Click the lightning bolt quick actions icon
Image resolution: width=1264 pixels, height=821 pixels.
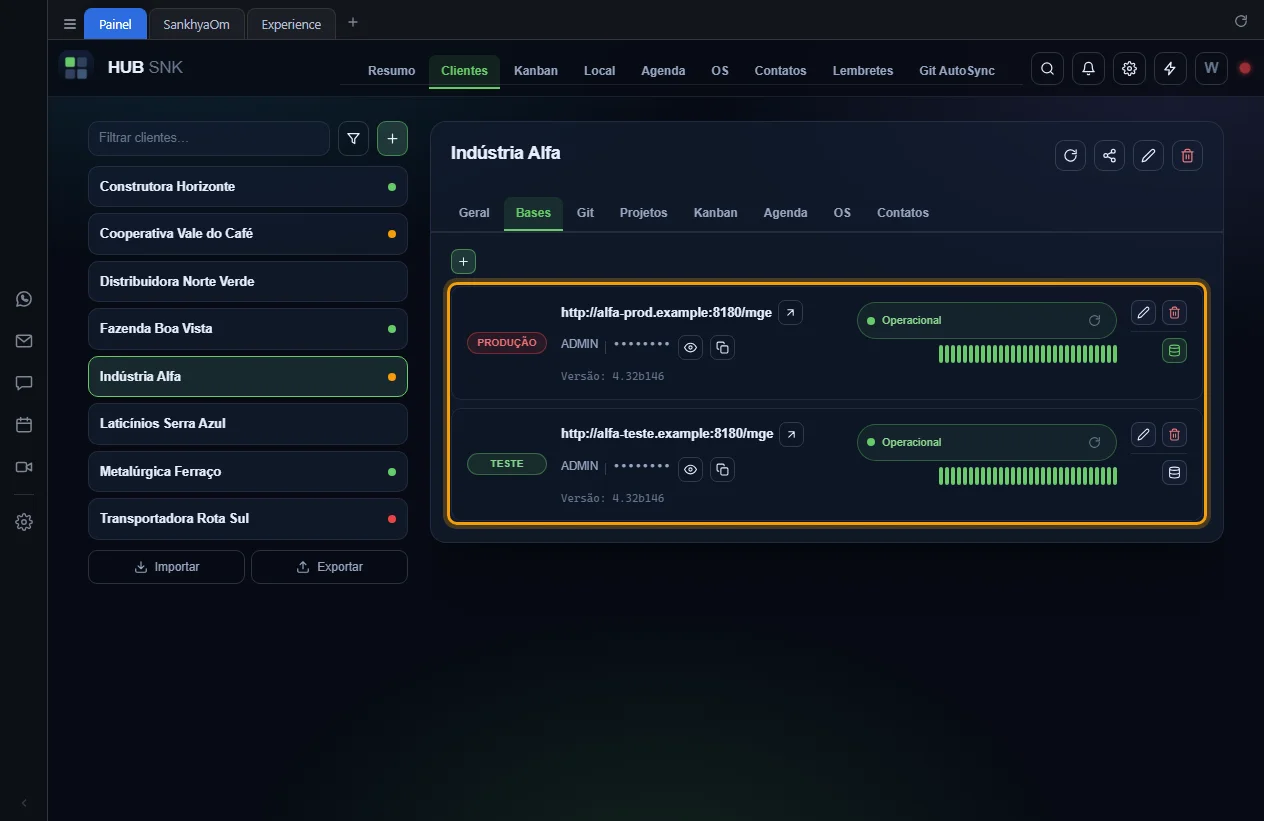tap(1170, 69)
